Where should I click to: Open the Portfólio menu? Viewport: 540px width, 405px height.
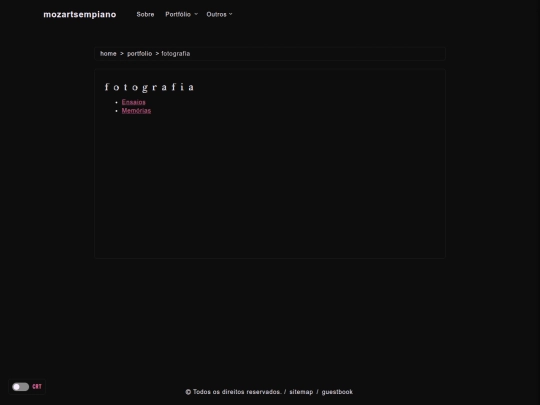(178, 14)
